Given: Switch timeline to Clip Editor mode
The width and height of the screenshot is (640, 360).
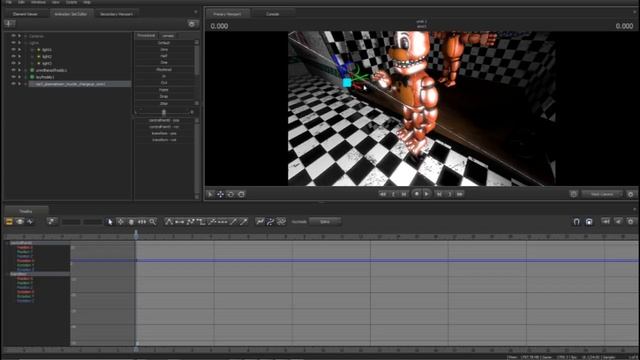Looking at the screenshot, I should coord(9,222).
